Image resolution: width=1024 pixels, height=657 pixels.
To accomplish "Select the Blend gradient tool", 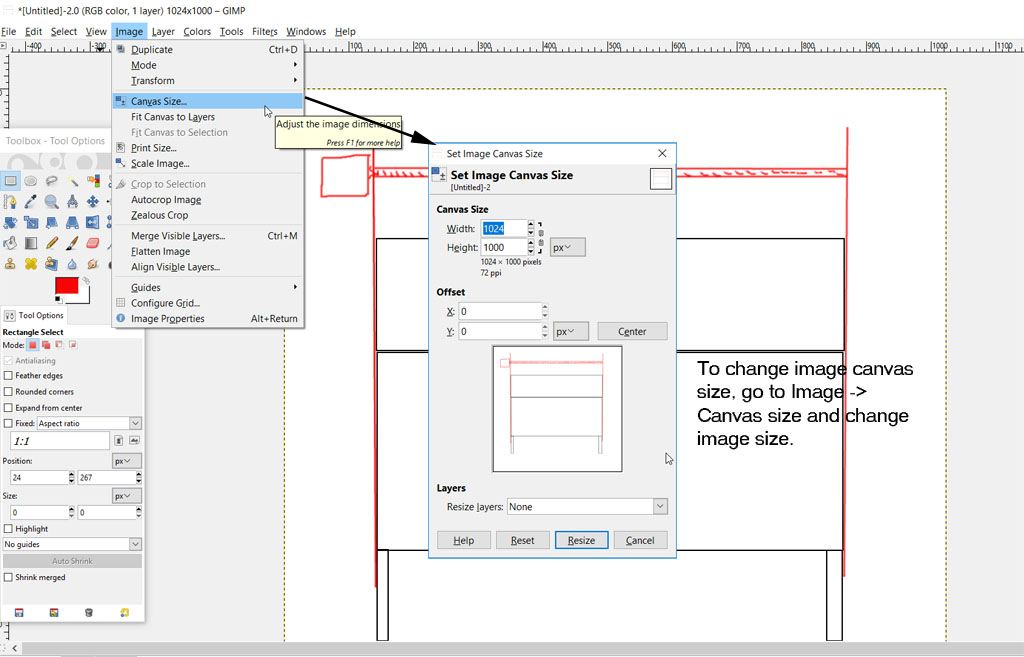I will click(x=31, y=244).
